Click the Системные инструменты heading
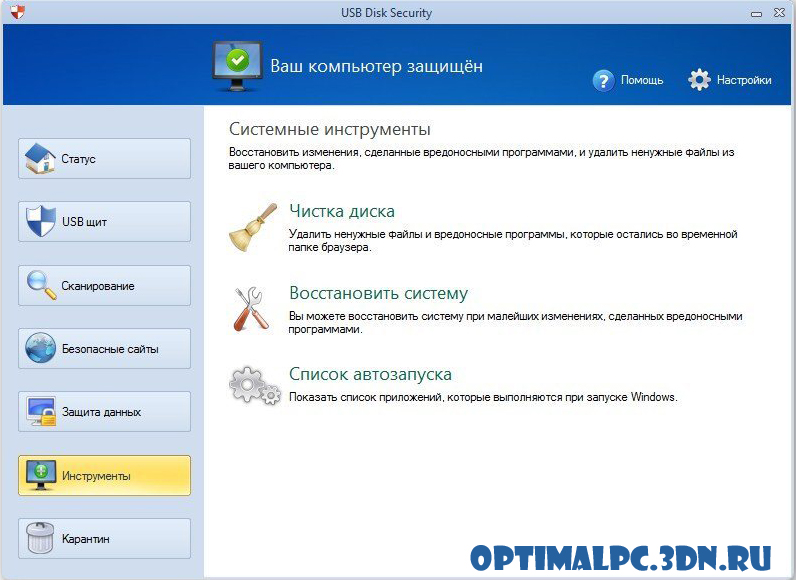The image size is (796, 580). pos(329,129)
